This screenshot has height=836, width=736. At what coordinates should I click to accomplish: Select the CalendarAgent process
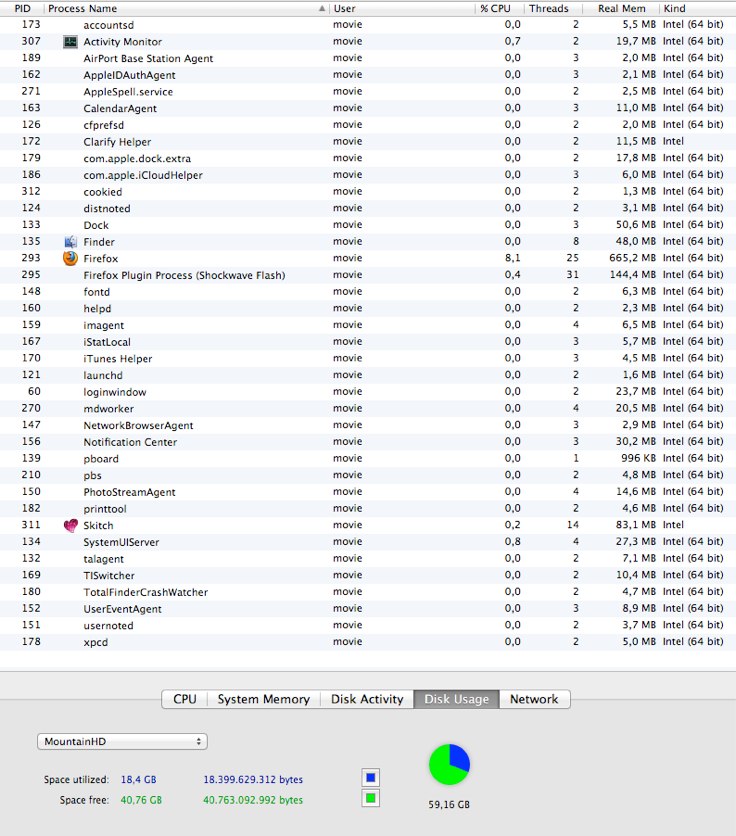coord(368,108)
